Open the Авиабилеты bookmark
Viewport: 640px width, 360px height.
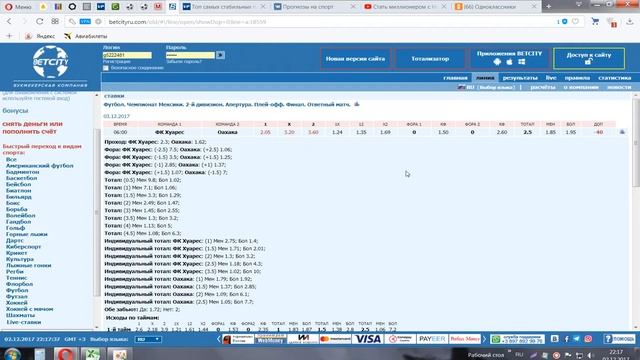pos(86,36)
